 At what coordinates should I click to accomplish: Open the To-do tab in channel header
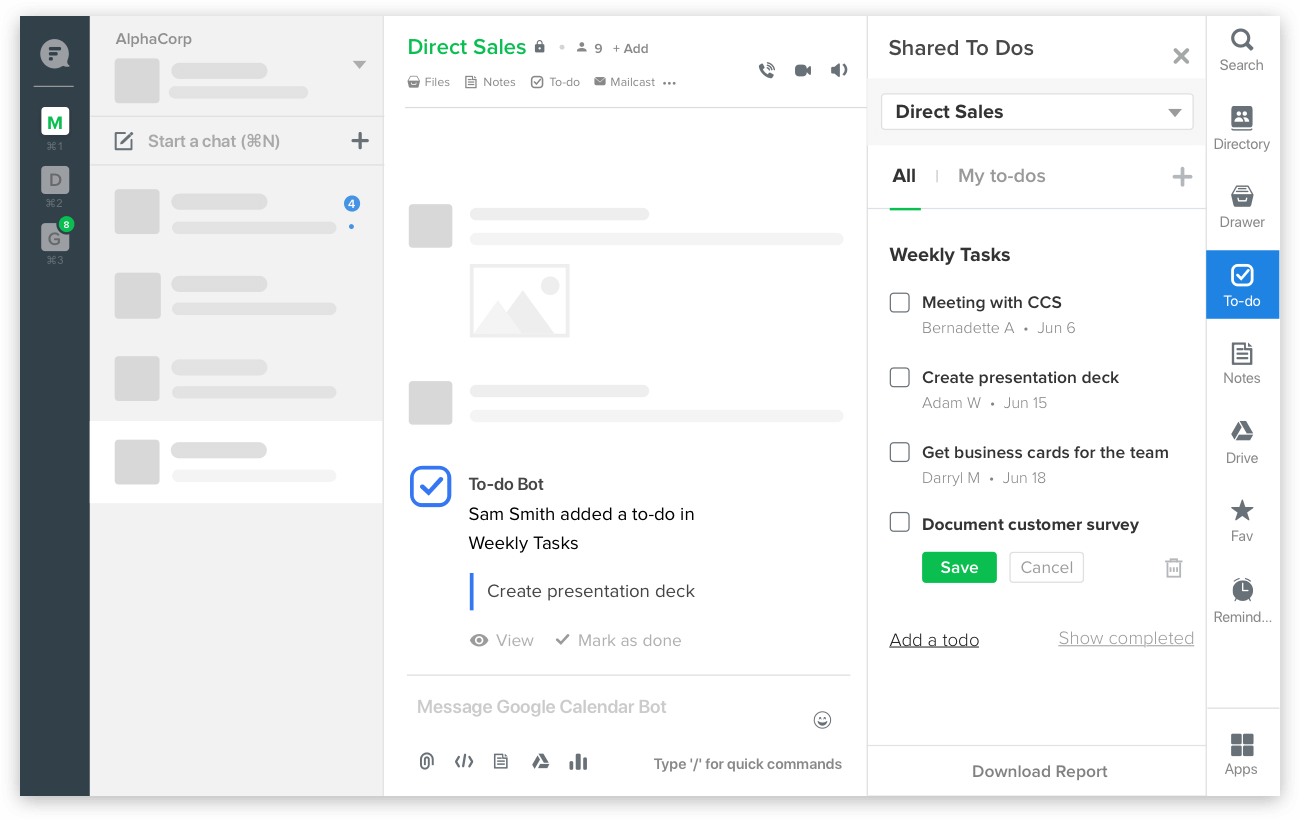pos(555,82)
